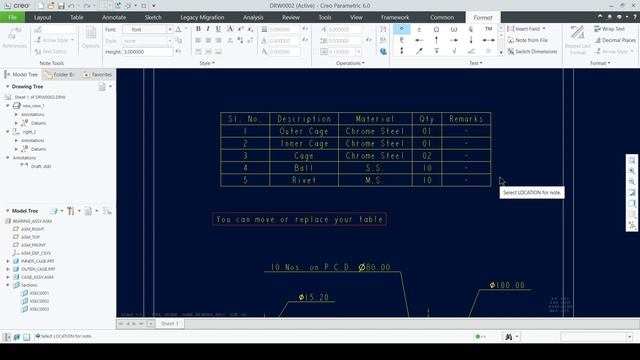
Task: Switch to Table ribbon tab
Action: tap(76, 17)
